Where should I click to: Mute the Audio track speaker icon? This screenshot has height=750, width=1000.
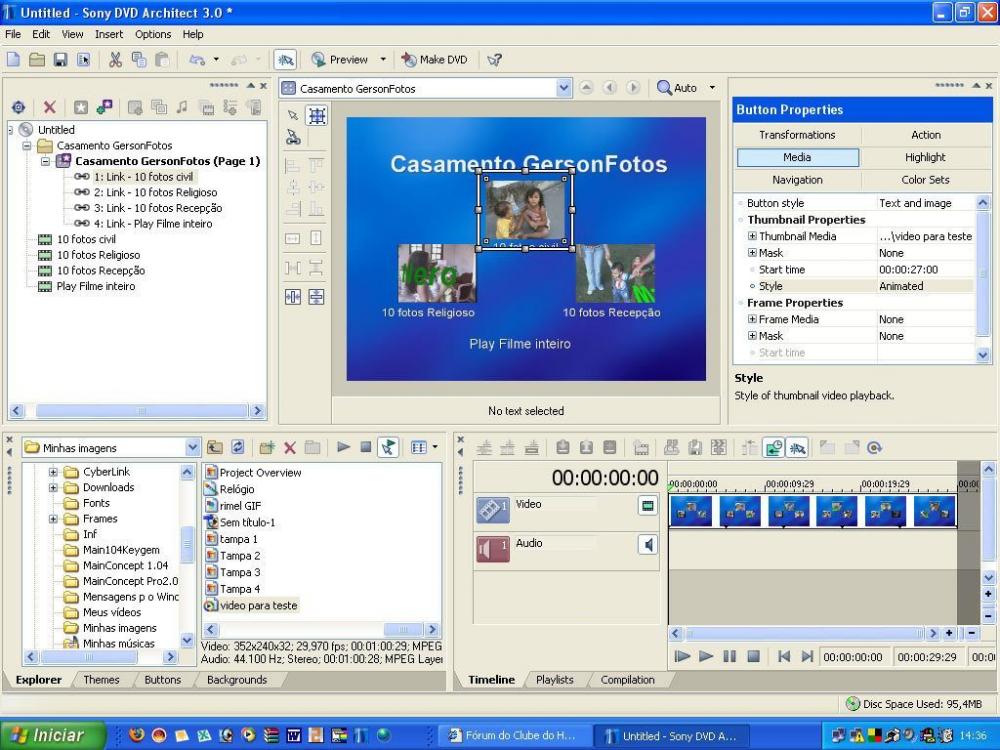[x=648, y=544]
